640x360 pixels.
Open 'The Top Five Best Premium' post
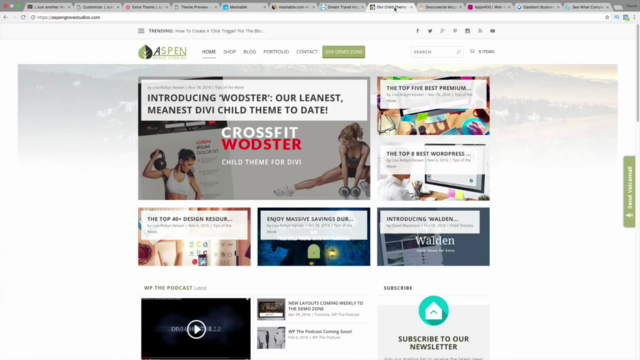pyautogui.click(x=429, y=88)
